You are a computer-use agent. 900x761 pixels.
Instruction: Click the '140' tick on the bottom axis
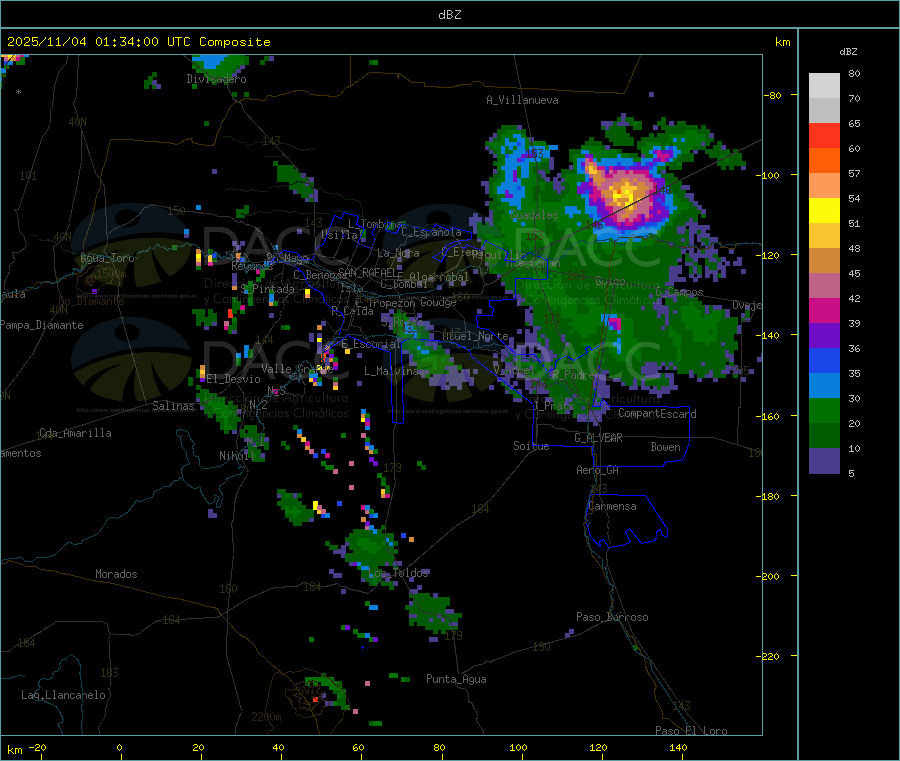[x=678, y=747]
